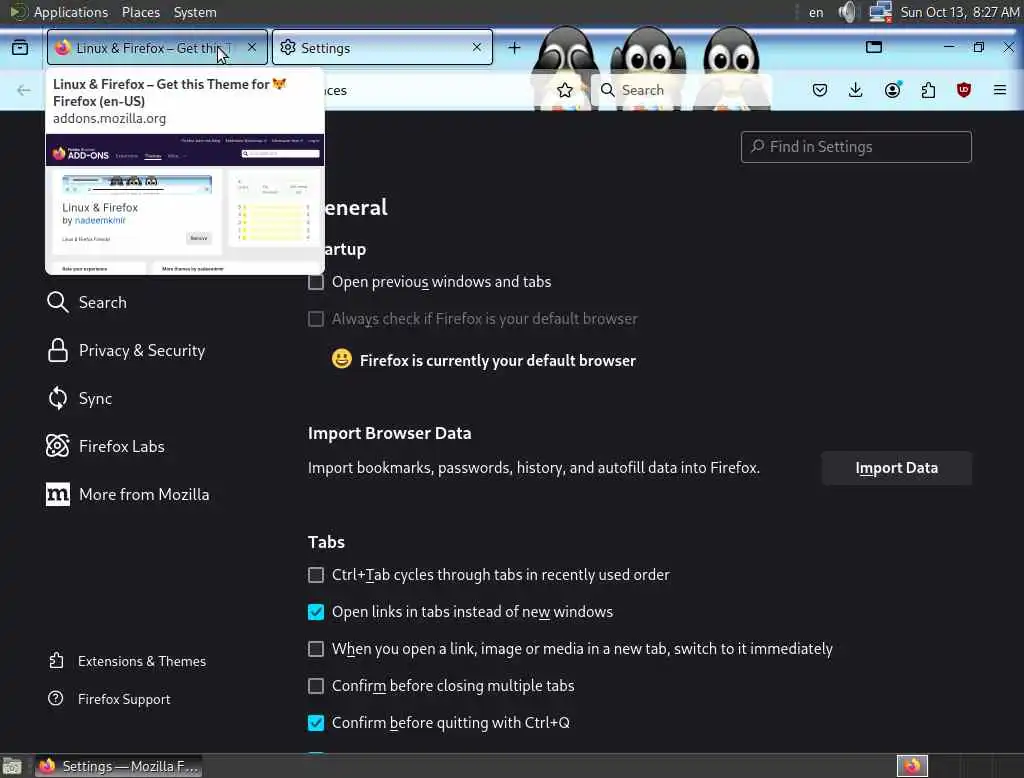The height and width of the screenshot is (778, 1024).
Task: Open the Privacy & Security category
Action: (126, 351)
